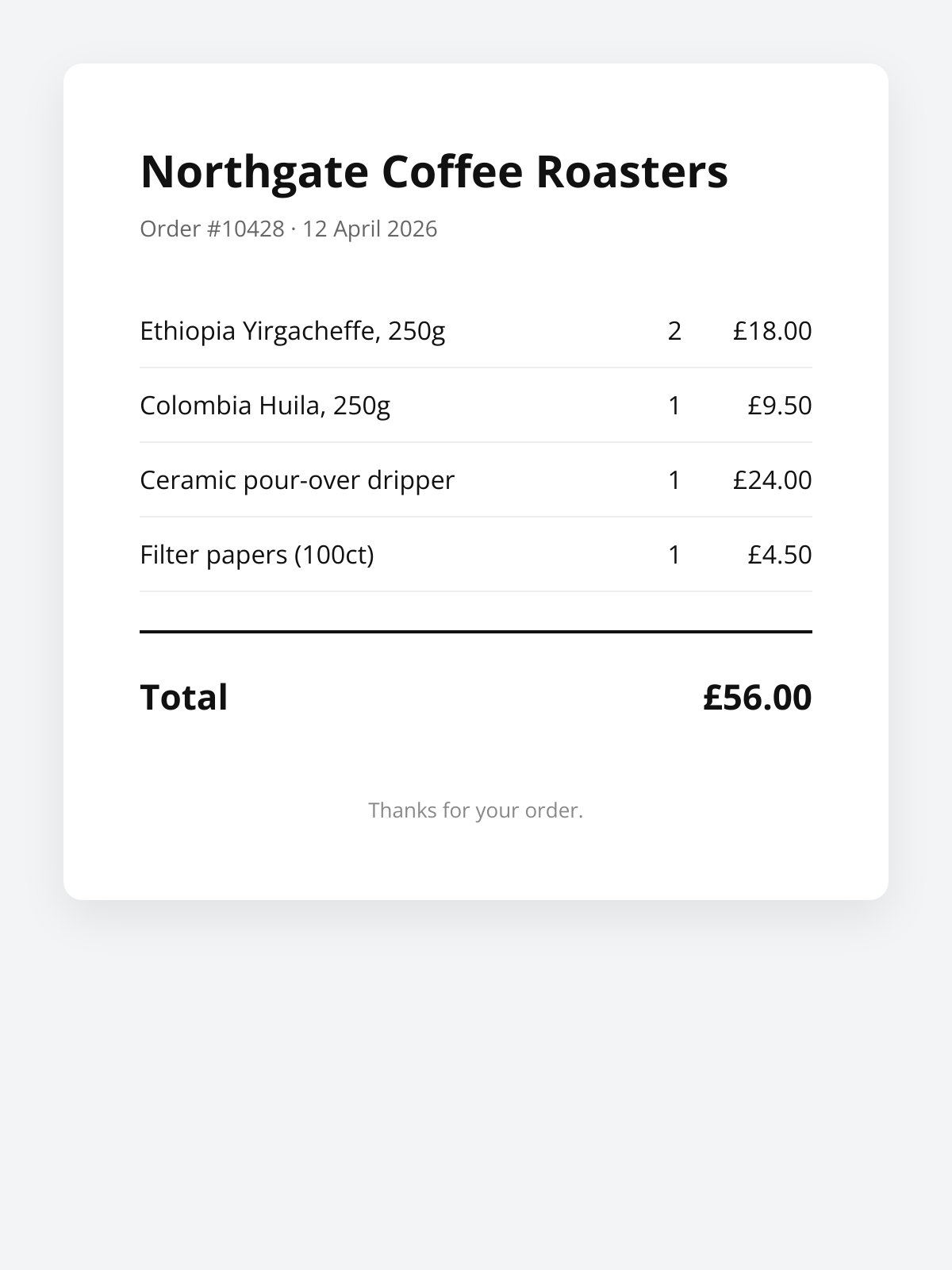Click the quantity for Ceramic pour-over dripper
952x1270 pixels.
tap(674, 480)
